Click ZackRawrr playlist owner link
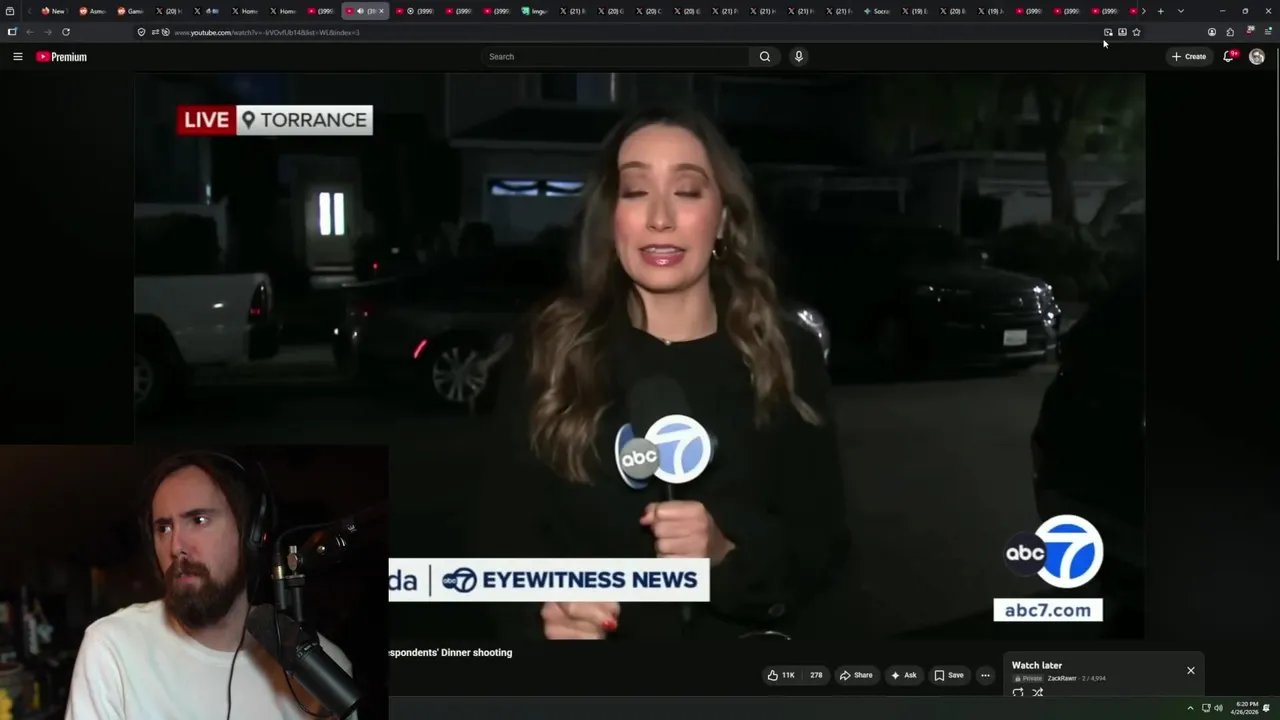The image size is (1280, 720). (x=1062, y=678)
